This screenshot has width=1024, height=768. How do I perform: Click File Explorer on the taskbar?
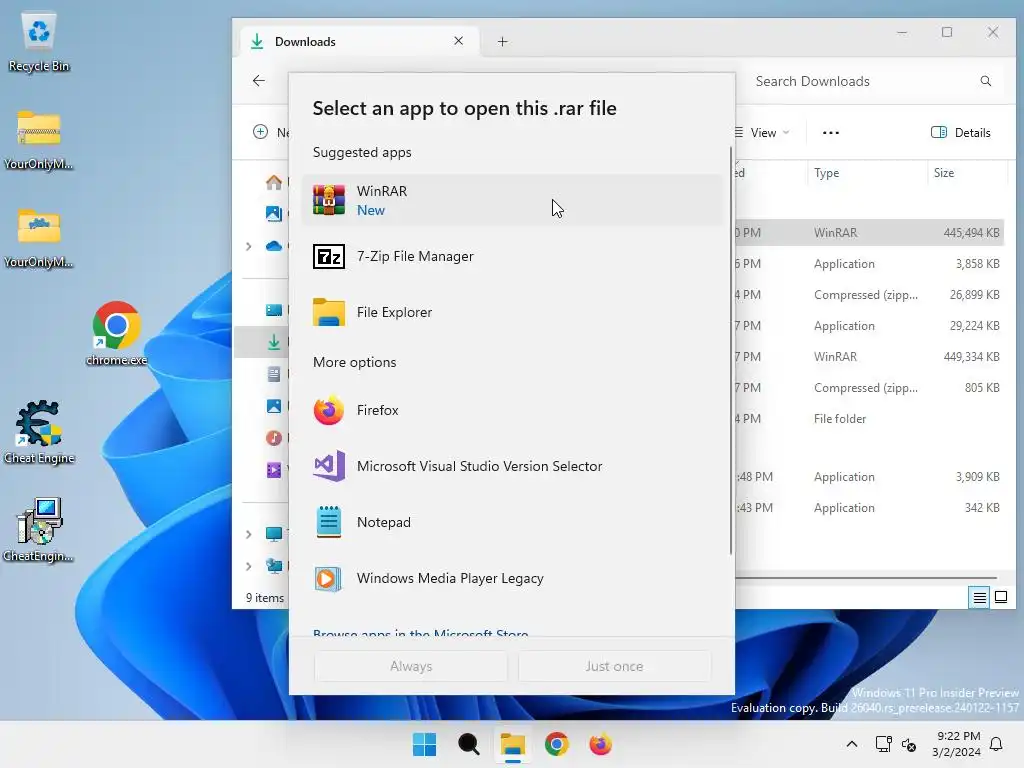(x=513, y=744)
